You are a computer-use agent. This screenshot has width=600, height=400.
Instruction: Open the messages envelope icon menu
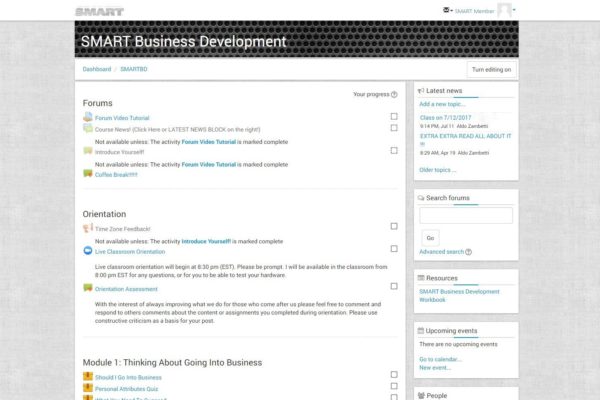pos(447,10)
